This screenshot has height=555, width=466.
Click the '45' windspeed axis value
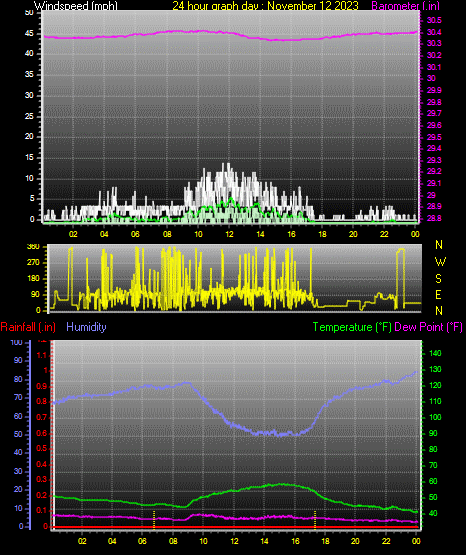pyautogui.click(x=29, y=34)
